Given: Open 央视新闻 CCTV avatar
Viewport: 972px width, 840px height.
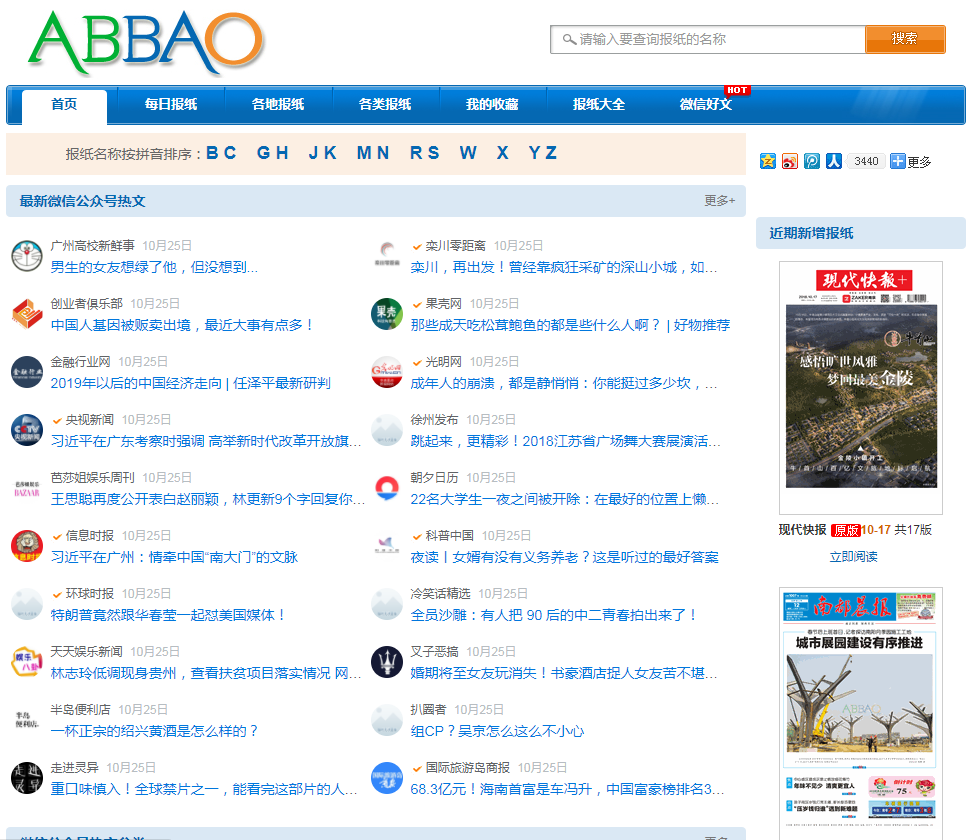Looking at the screenshot, I should pos(27,430).
